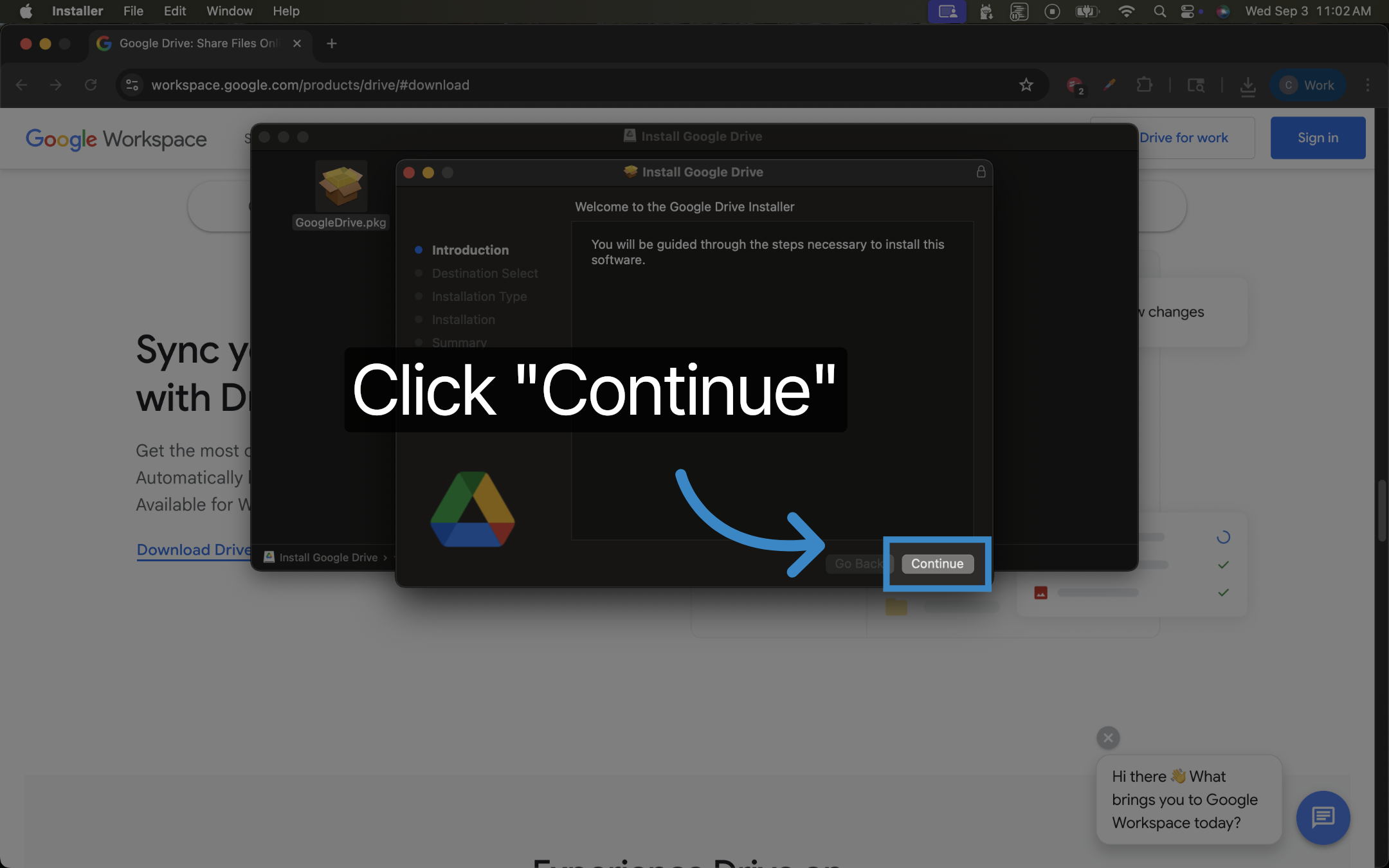Click the greeting message card
This screenshot has width=1389, height=868.
tap(1188, 799)
